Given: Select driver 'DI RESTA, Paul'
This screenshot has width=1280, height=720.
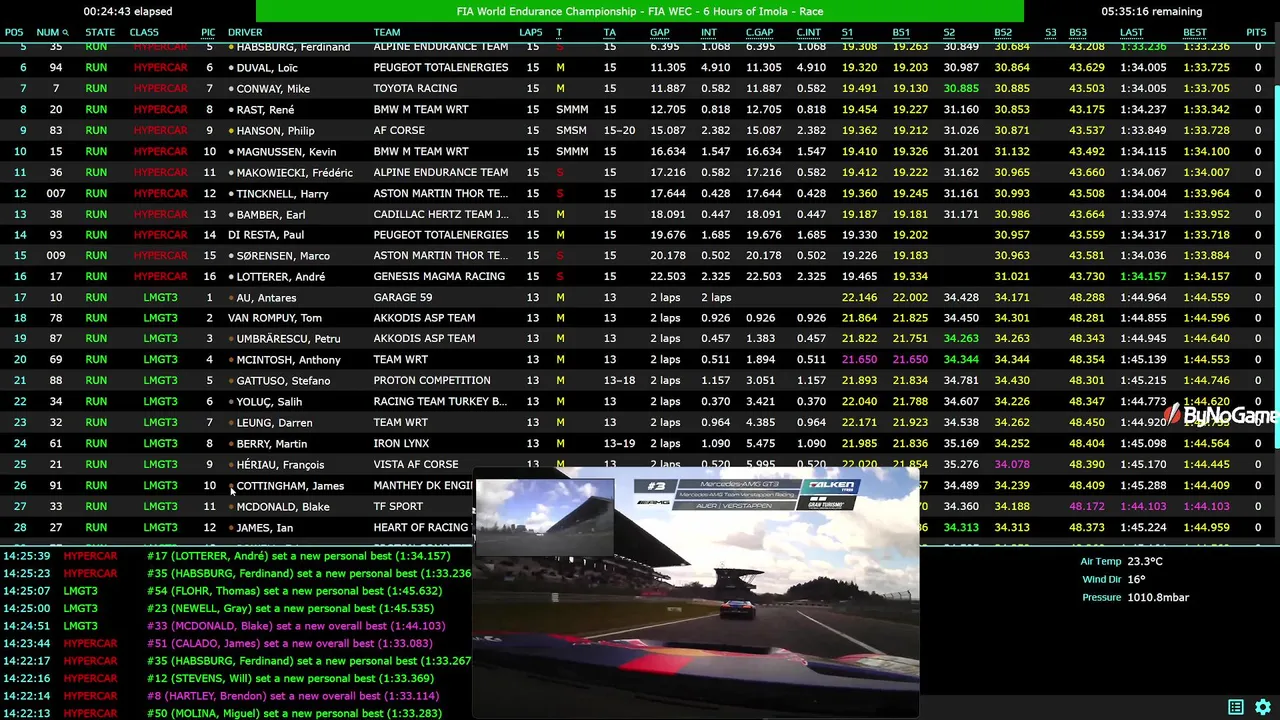Looking at the screenshot, I should [x=266, y=234].
